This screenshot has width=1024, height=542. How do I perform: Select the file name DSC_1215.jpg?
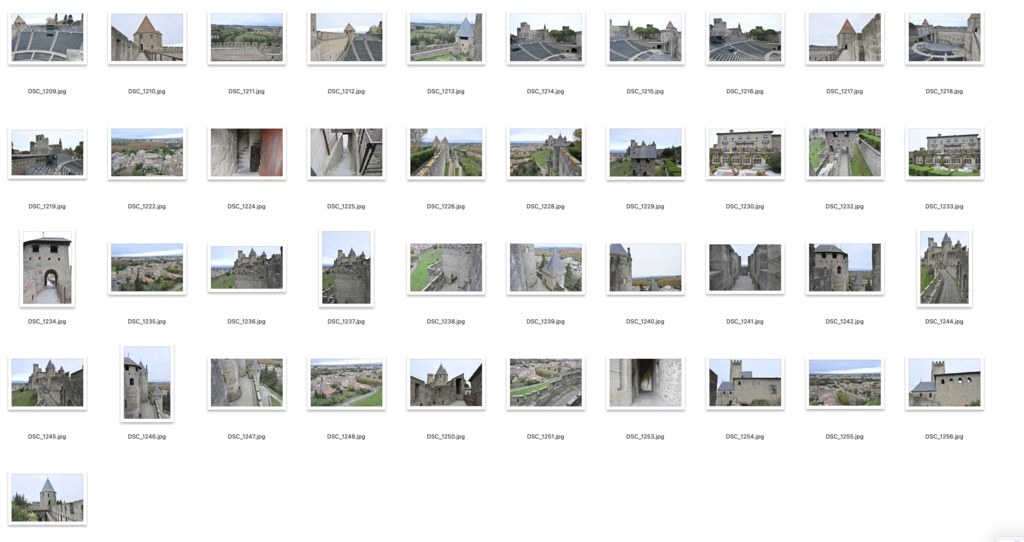click(645, 91)
